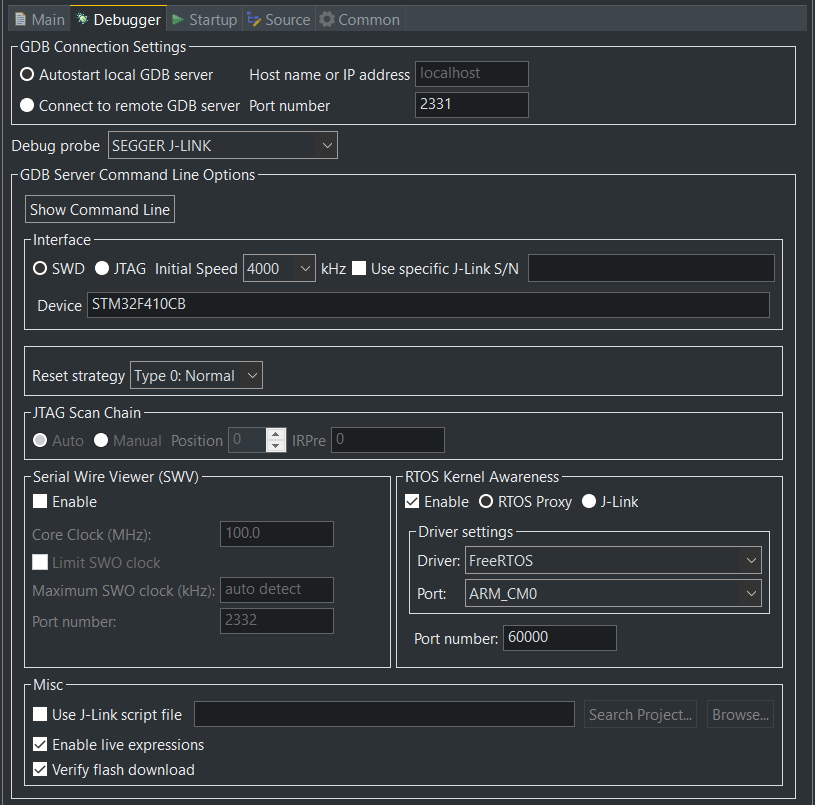Click the Host name localhost field
Image resolution: width=815 pixels, height=805 pixels.
(471, 74)
